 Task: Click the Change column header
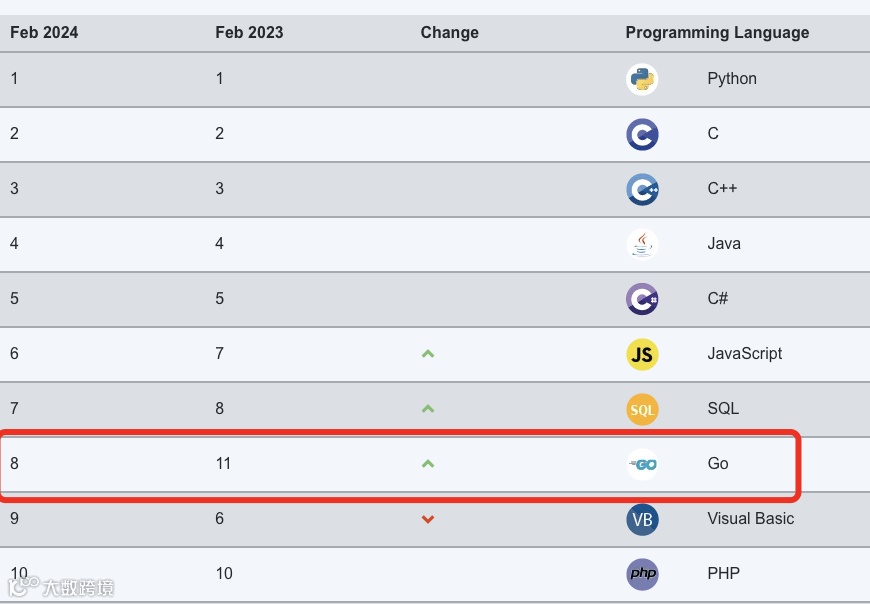coord(449,32)
